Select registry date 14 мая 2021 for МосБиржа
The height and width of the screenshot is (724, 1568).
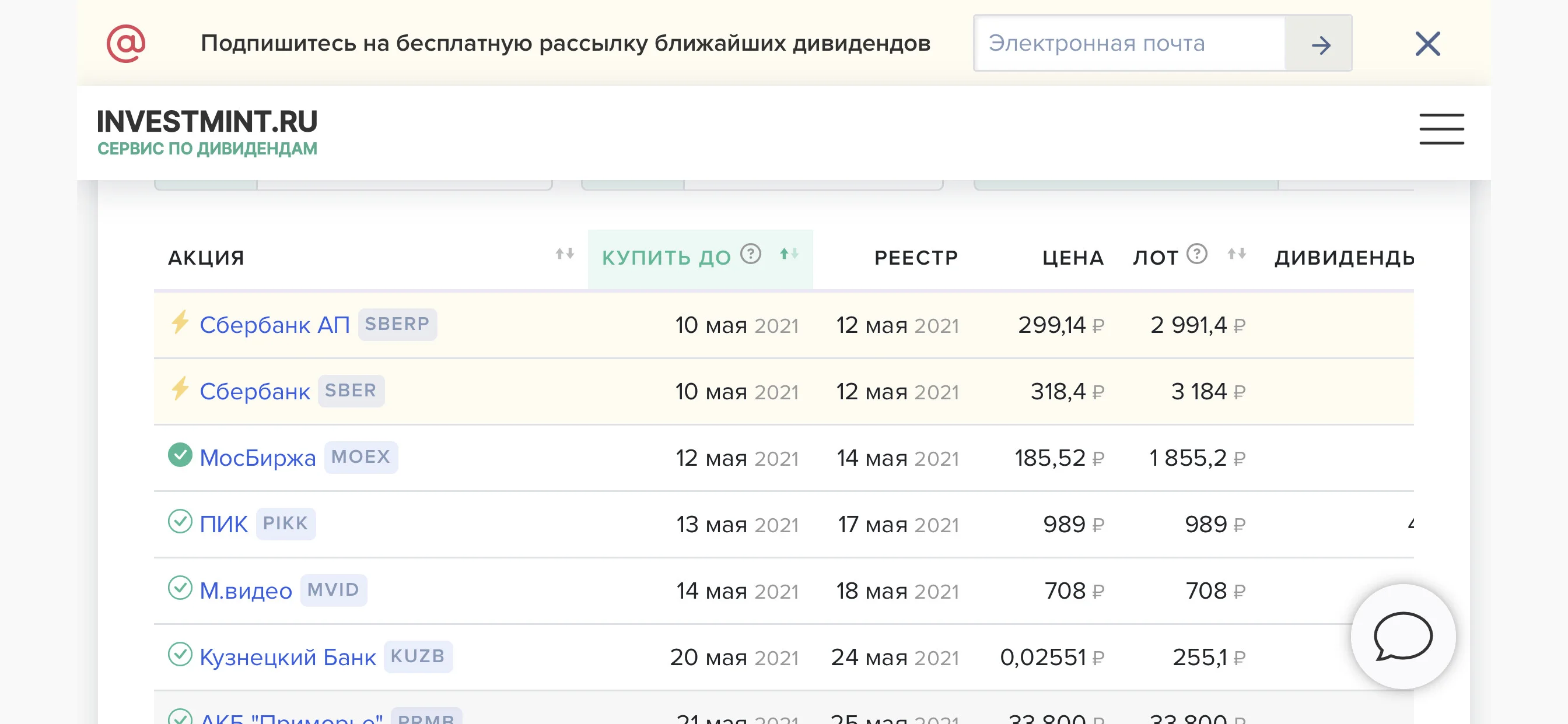point(897,458)
